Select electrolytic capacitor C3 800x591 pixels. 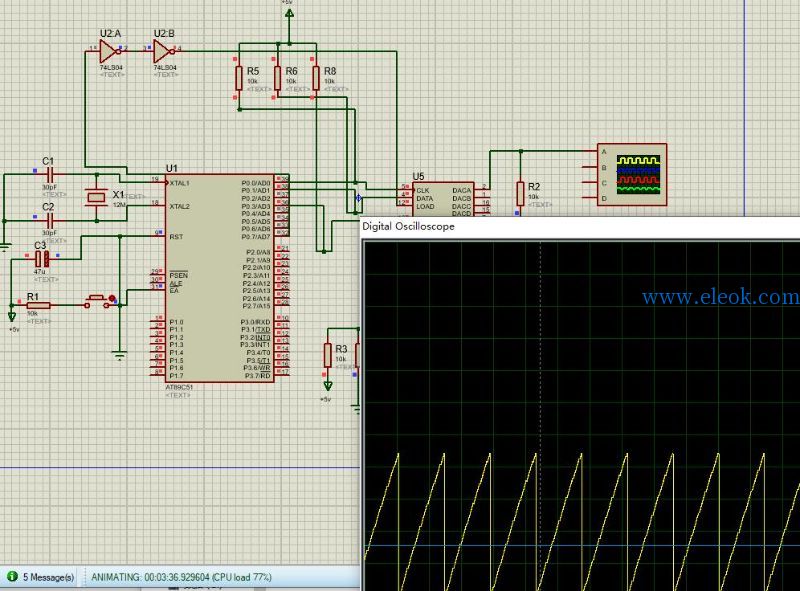42,259
